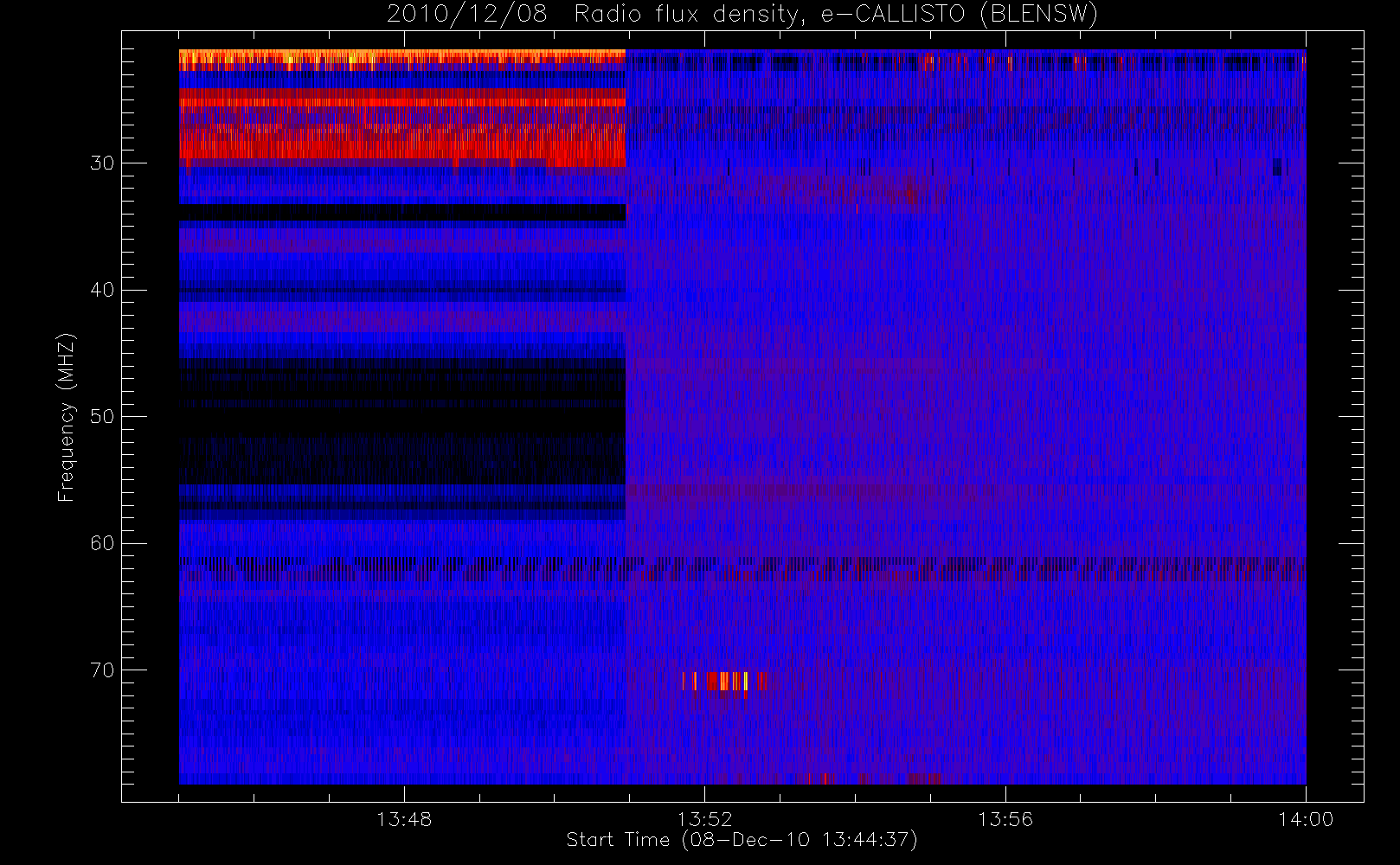This screenshot has height=865, width=1400.
Task: Click the 13:48 time tick label
Action: (404, 819)
